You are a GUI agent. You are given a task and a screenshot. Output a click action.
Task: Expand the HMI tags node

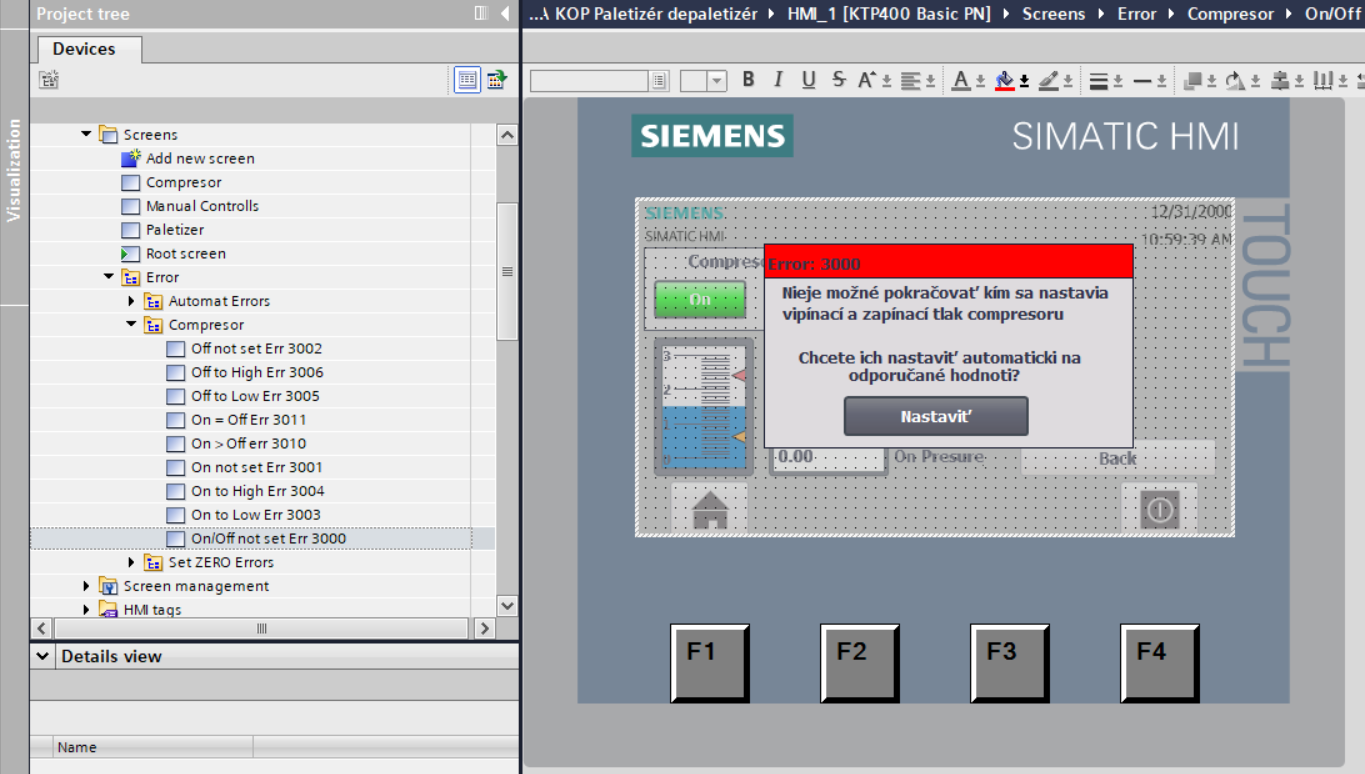(x=87, y=609)
